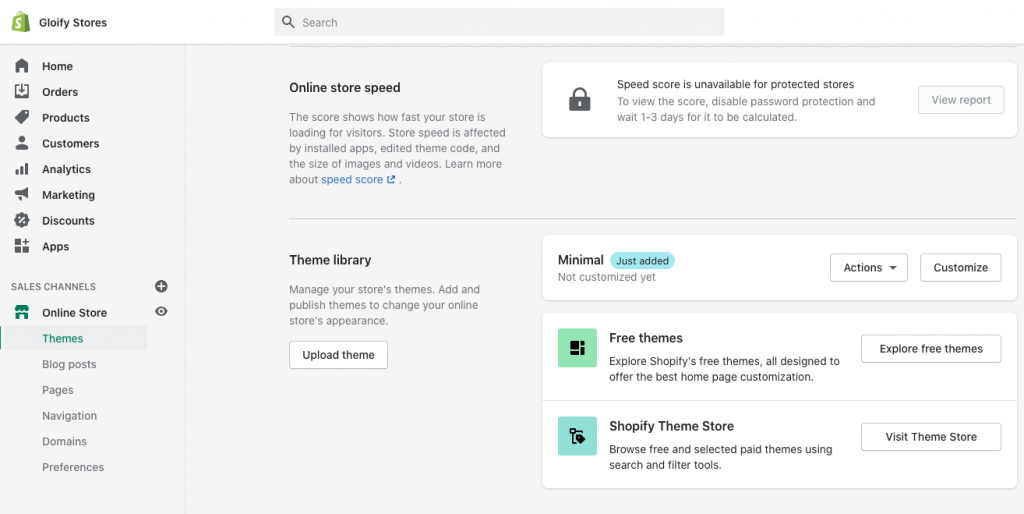Open Domains submenu item
Screen dimensions: 1024x514
point(64,442)
